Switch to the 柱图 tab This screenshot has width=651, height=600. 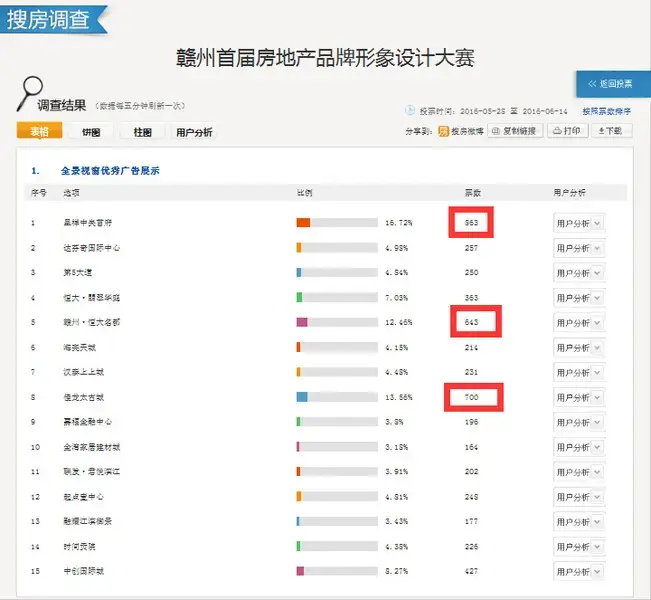[142, 132]
